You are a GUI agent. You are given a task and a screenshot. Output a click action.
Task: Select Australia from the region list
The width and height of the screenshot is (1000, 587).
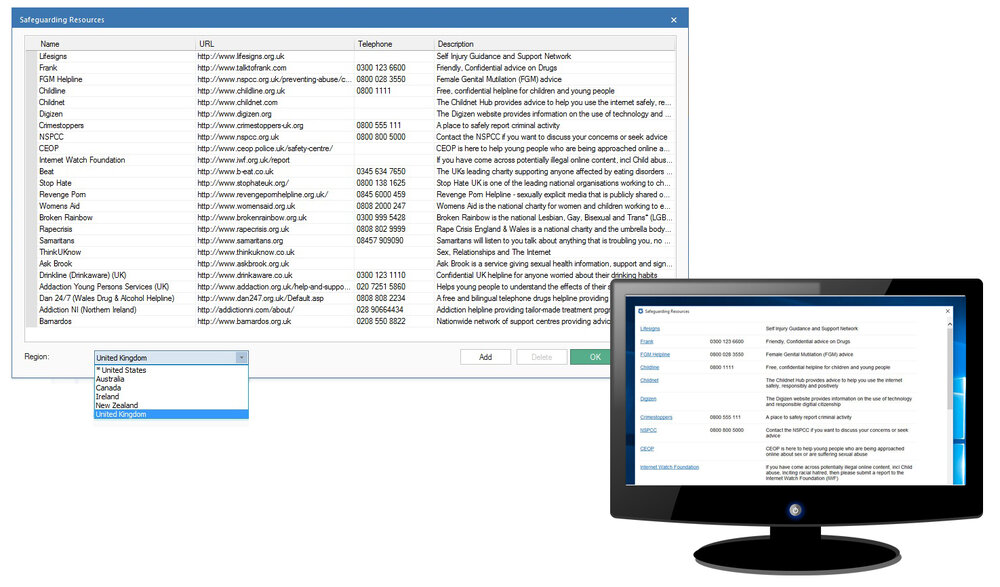pos(110,379)
